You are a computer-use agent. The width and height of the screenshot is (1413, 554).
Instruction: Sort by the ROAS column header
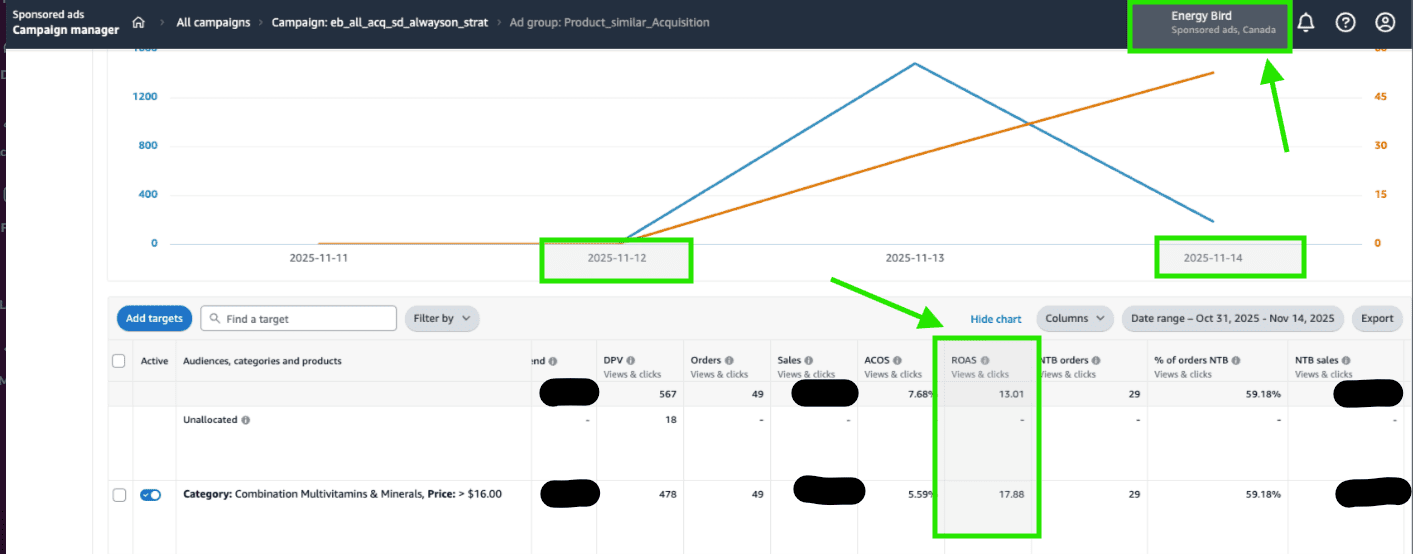964,361
